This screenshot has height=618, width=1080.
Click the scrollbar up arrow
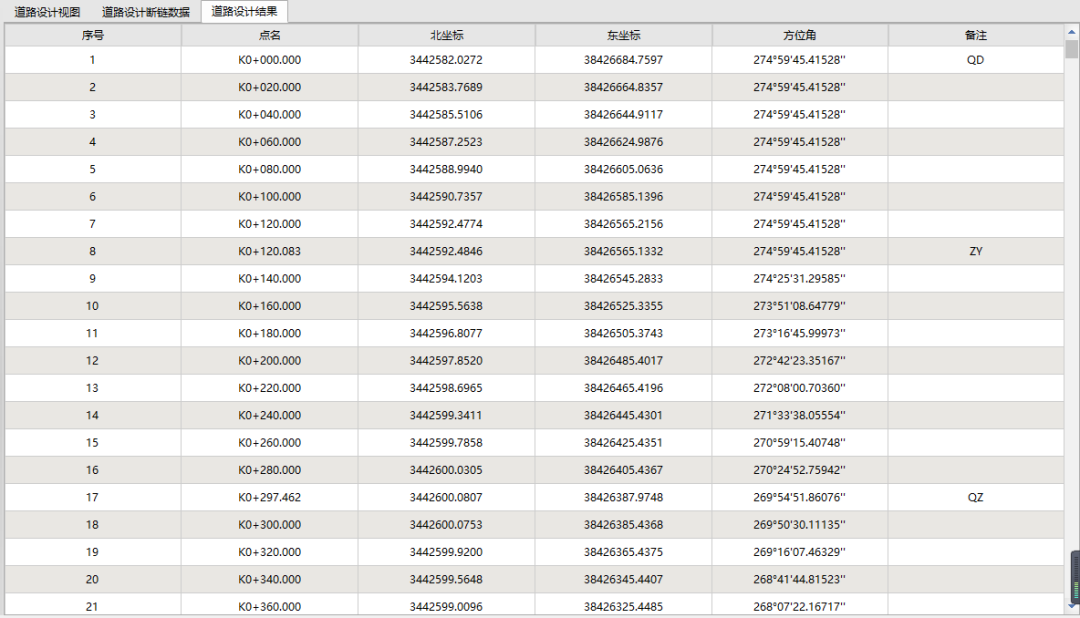point(1071,32)
